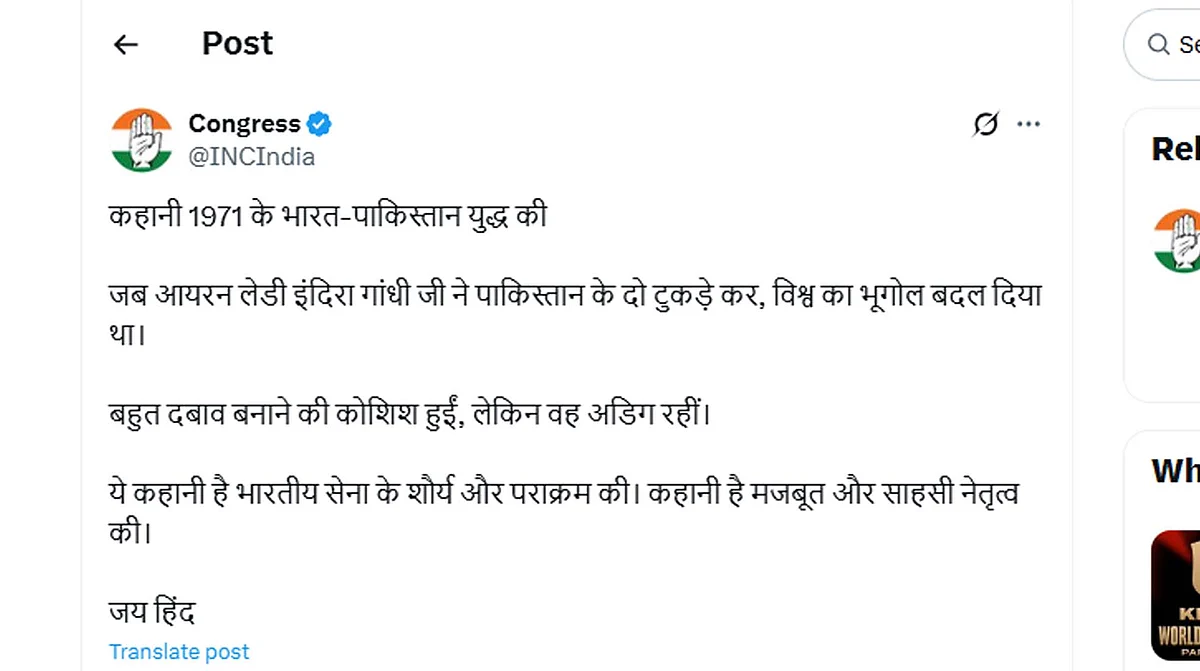Open the @INCIndia handle link
The image size is (1200, 671).
click(251, 157)
